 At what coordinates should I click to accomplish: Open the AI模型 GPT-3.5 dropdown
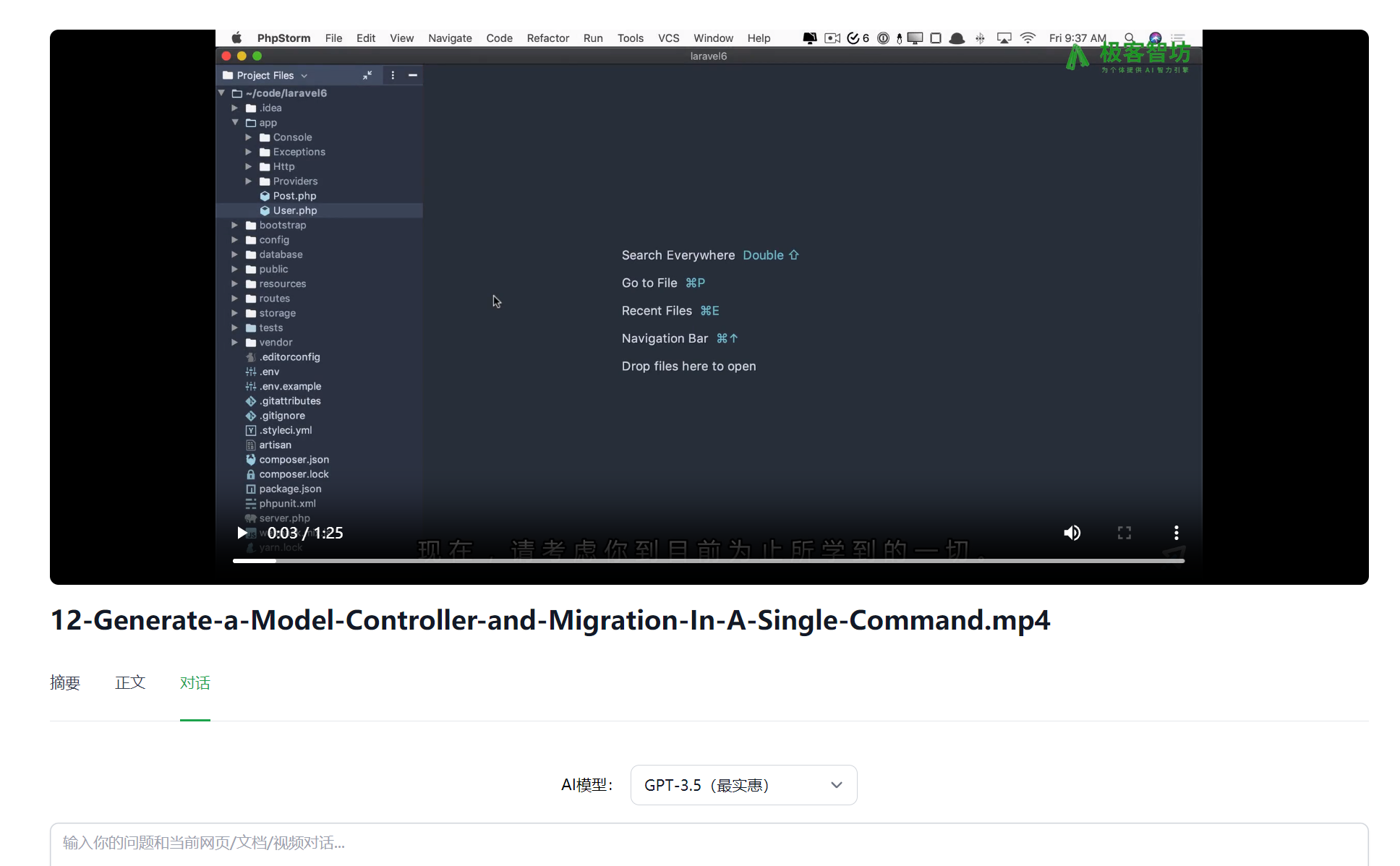pyautogui.click(x=743, y=785)
